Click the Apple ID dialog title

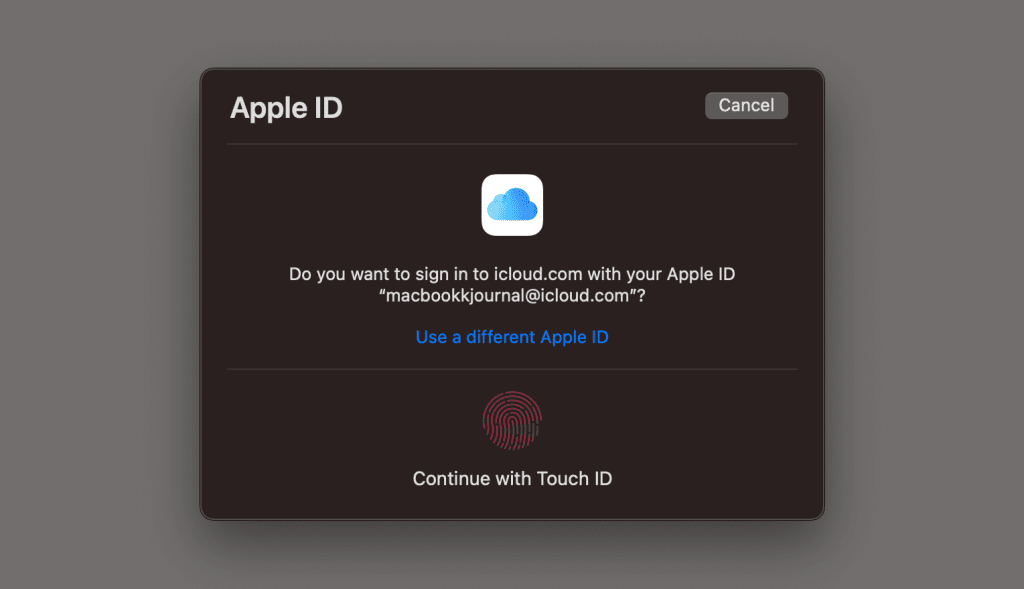click(286, 108)
